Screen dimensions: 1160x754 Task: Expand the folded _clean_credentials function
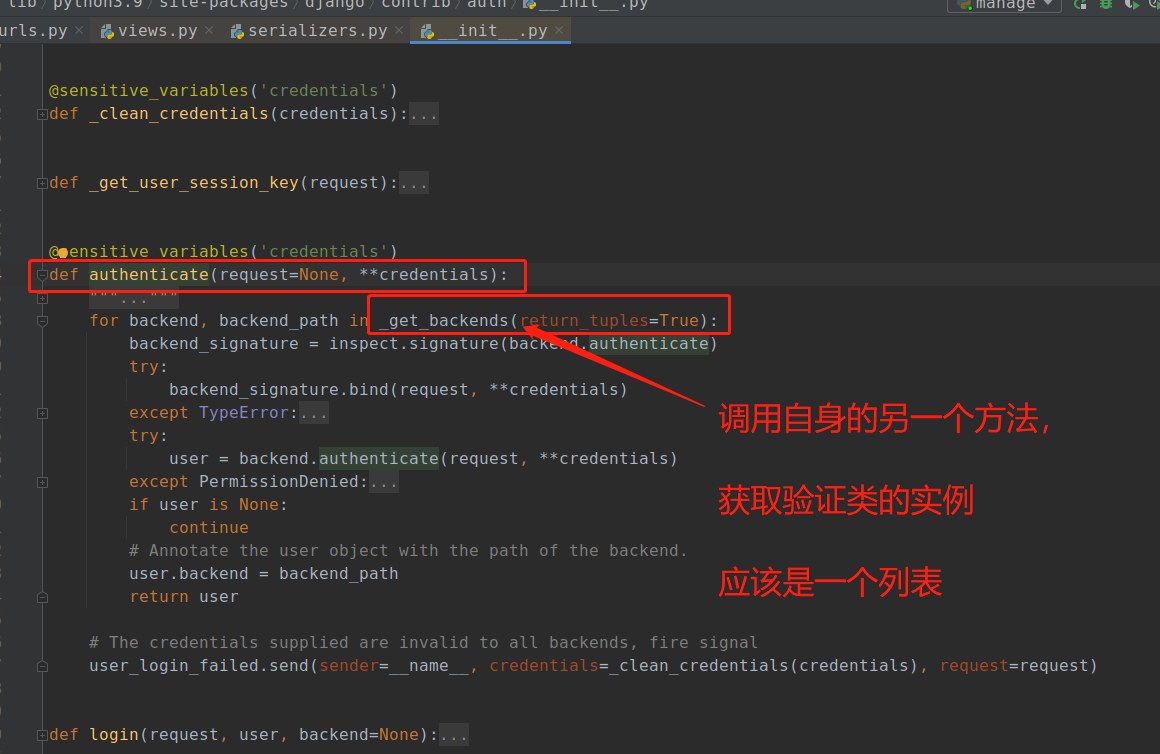coord(42,114)
